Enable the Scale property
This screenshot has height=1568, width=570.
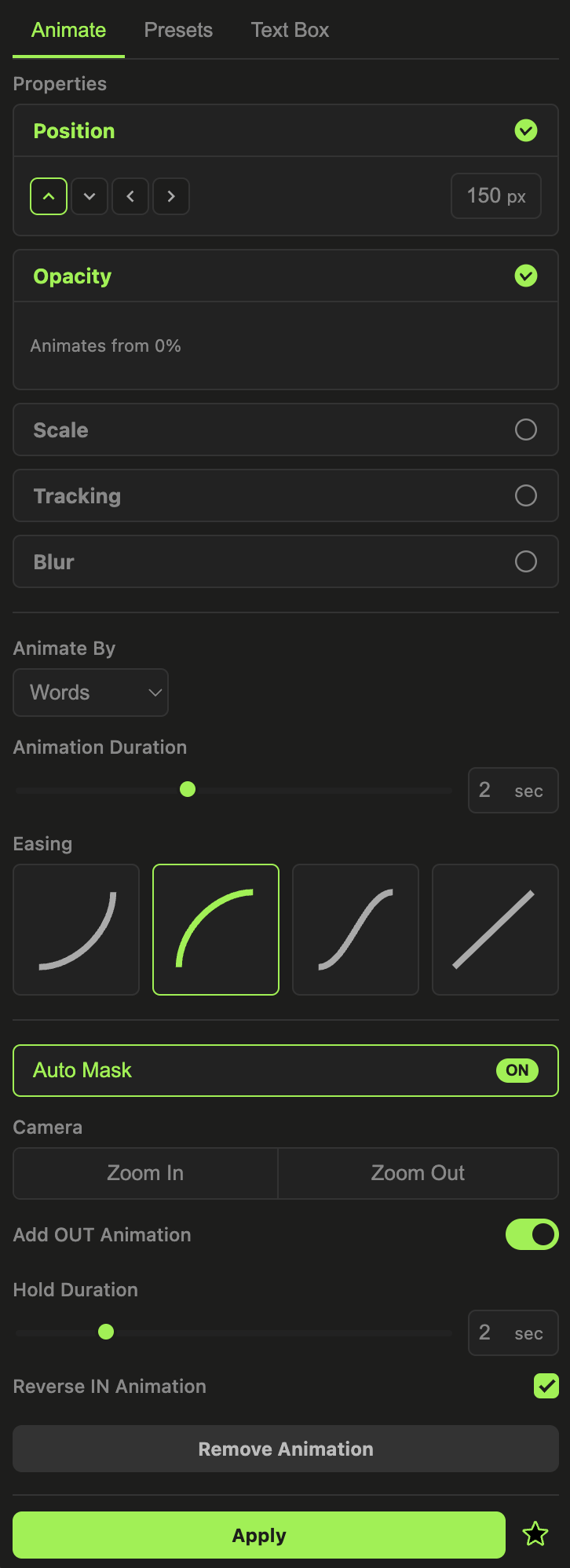point(525,429)
